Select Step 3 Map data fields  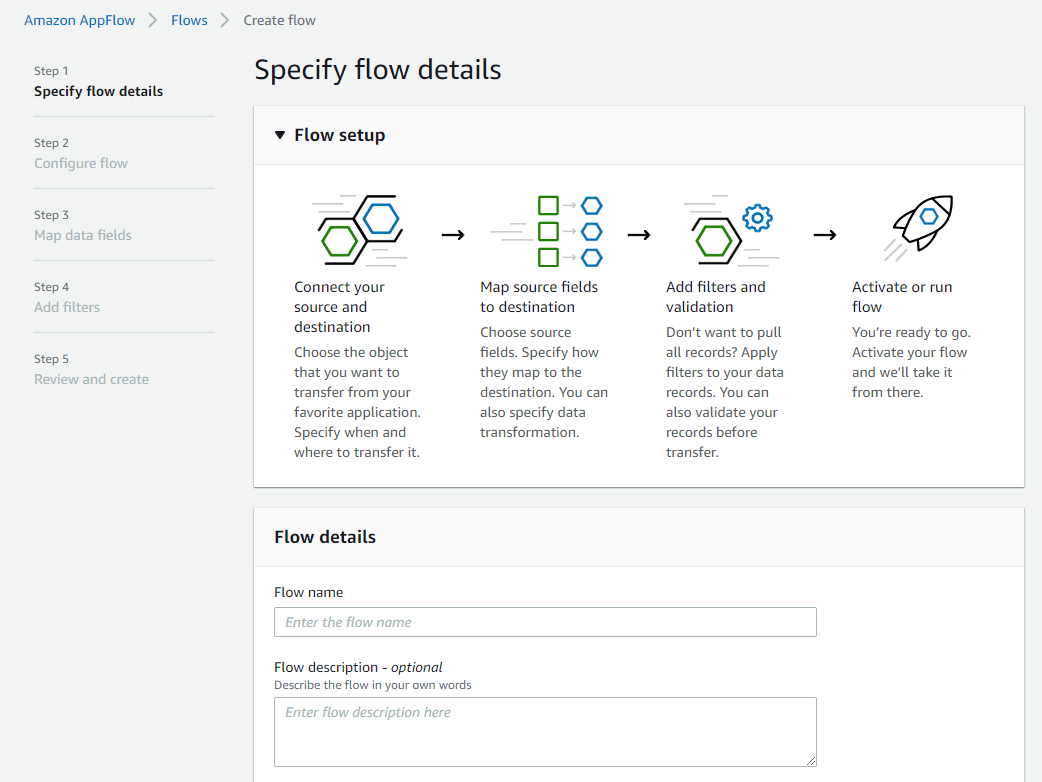point(85,235)
